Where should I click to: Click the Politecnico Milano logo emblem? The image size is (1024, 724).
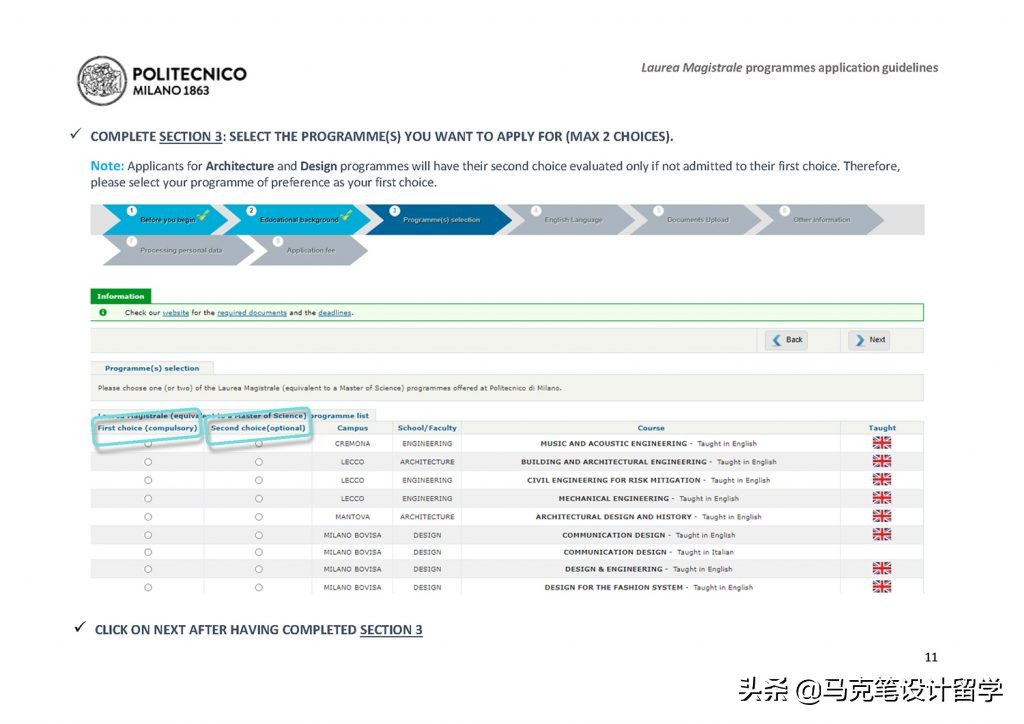pyautogui.click(x=102, y=81)
